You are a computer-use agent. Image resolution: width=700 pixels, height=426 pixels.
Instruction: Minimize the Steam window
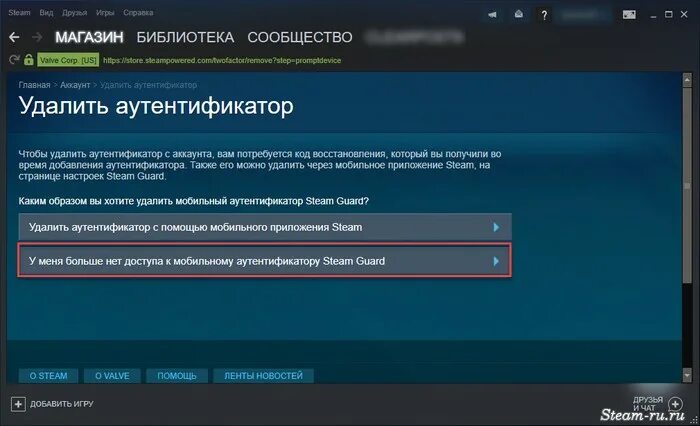(x=654, y=15)
